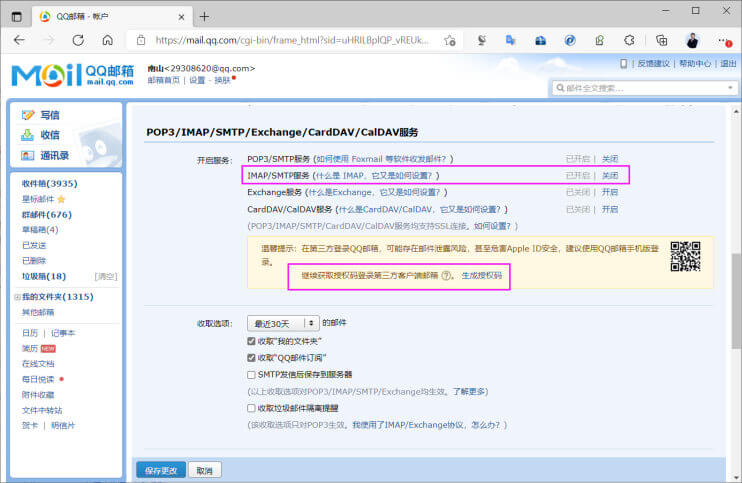Click [清空] next to 垃圾箱

[106, 276]
